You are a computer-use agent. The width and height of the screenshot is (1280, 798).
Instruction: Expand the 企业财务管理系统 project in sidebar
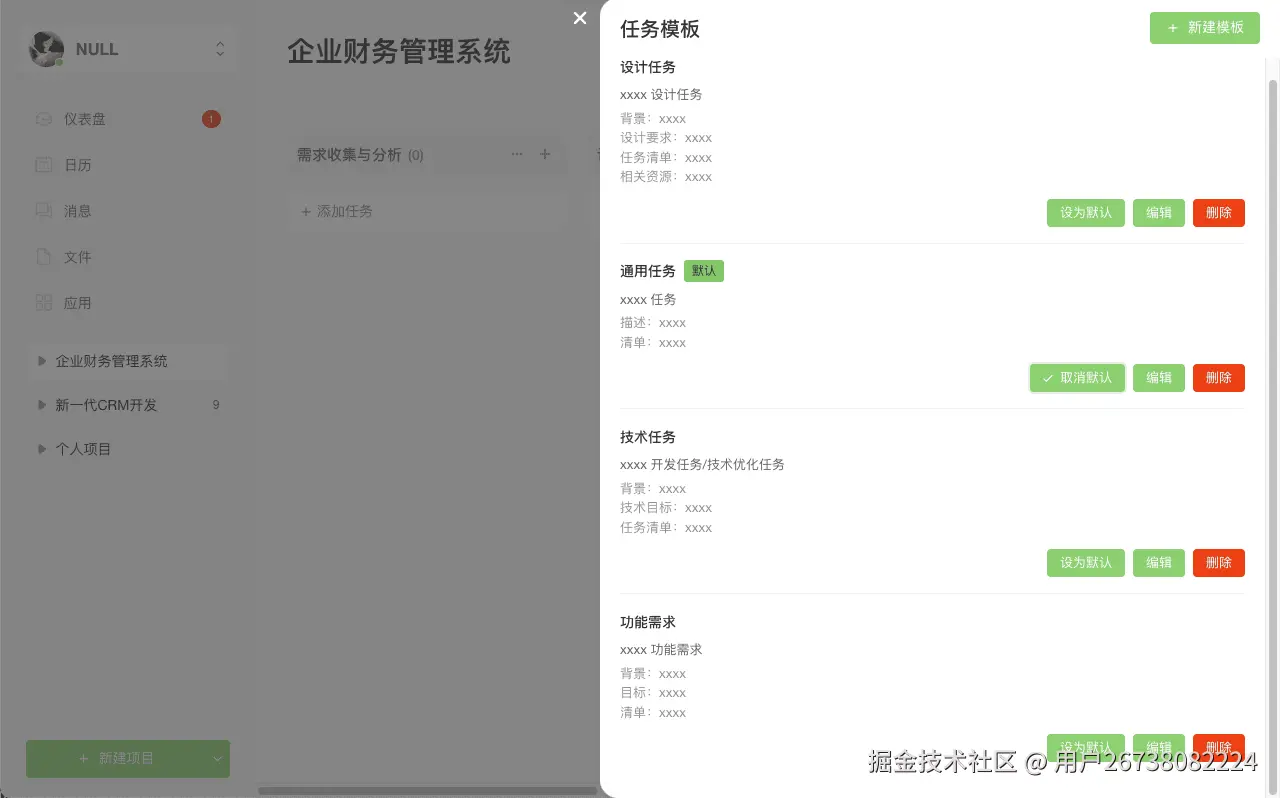[x=41, y=360]
